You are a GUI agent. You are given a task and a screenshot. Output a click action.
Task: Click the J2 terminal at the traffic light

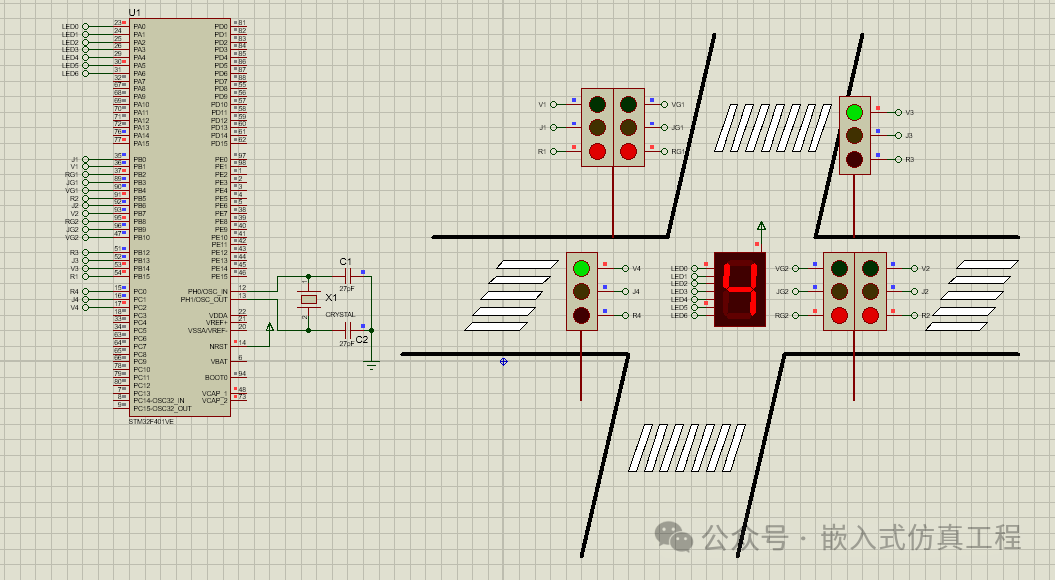(914, 291)
